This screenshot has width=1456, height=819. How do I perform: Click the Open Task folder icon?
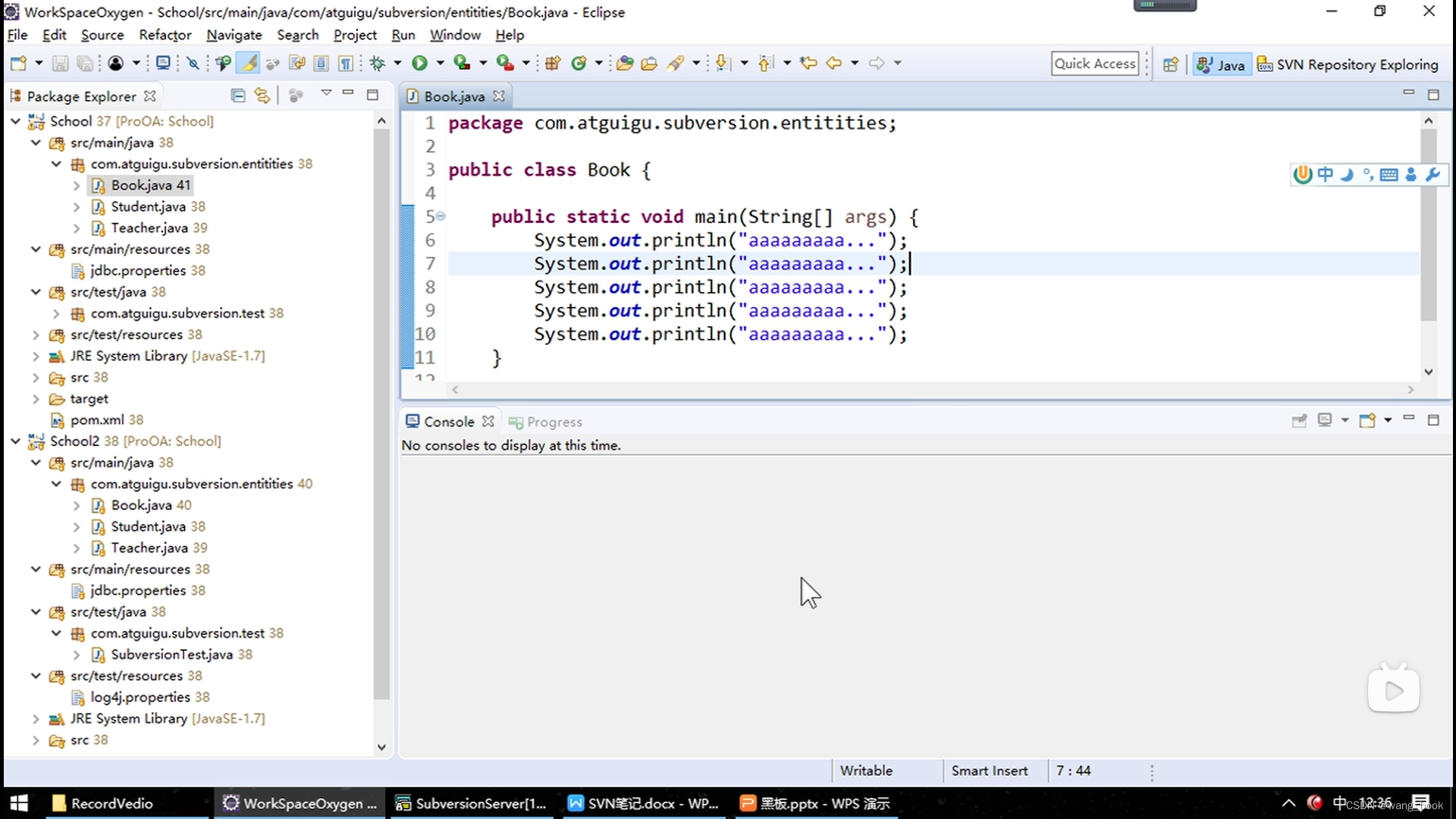click(649, 63)
